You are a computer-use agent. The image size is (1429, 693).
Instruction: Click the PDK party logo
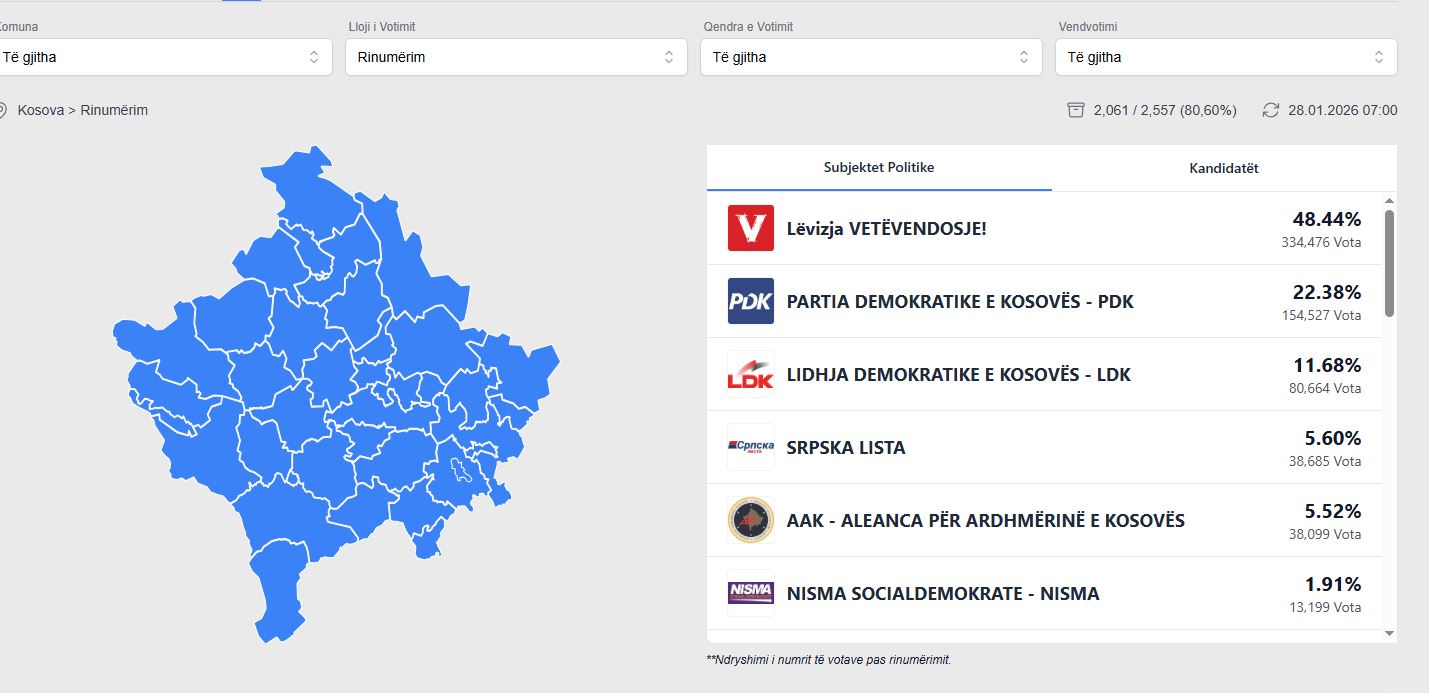click(x=750, y=301)
